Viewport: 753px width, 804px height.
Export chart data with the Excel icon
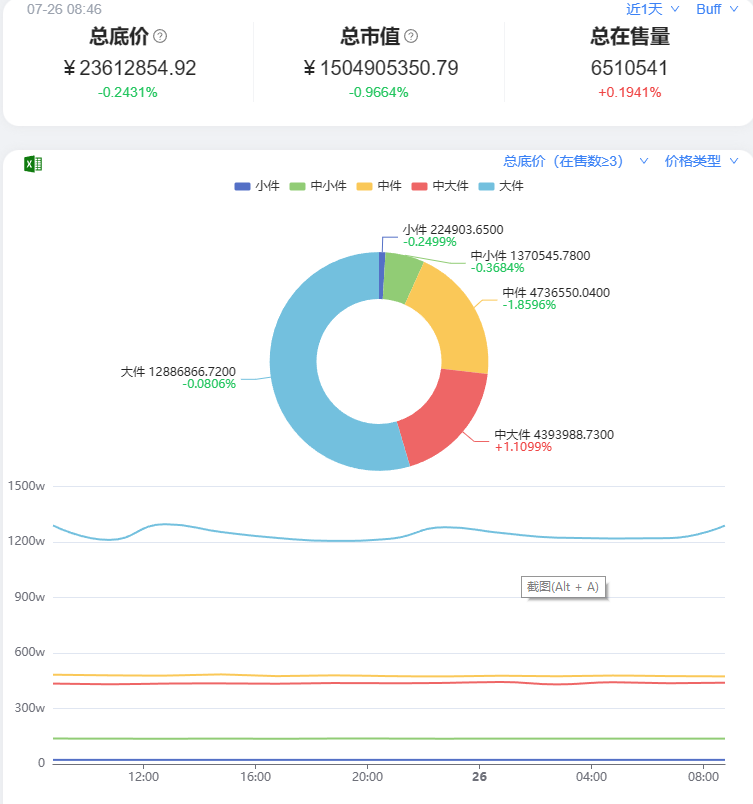[x=33, y=164]
